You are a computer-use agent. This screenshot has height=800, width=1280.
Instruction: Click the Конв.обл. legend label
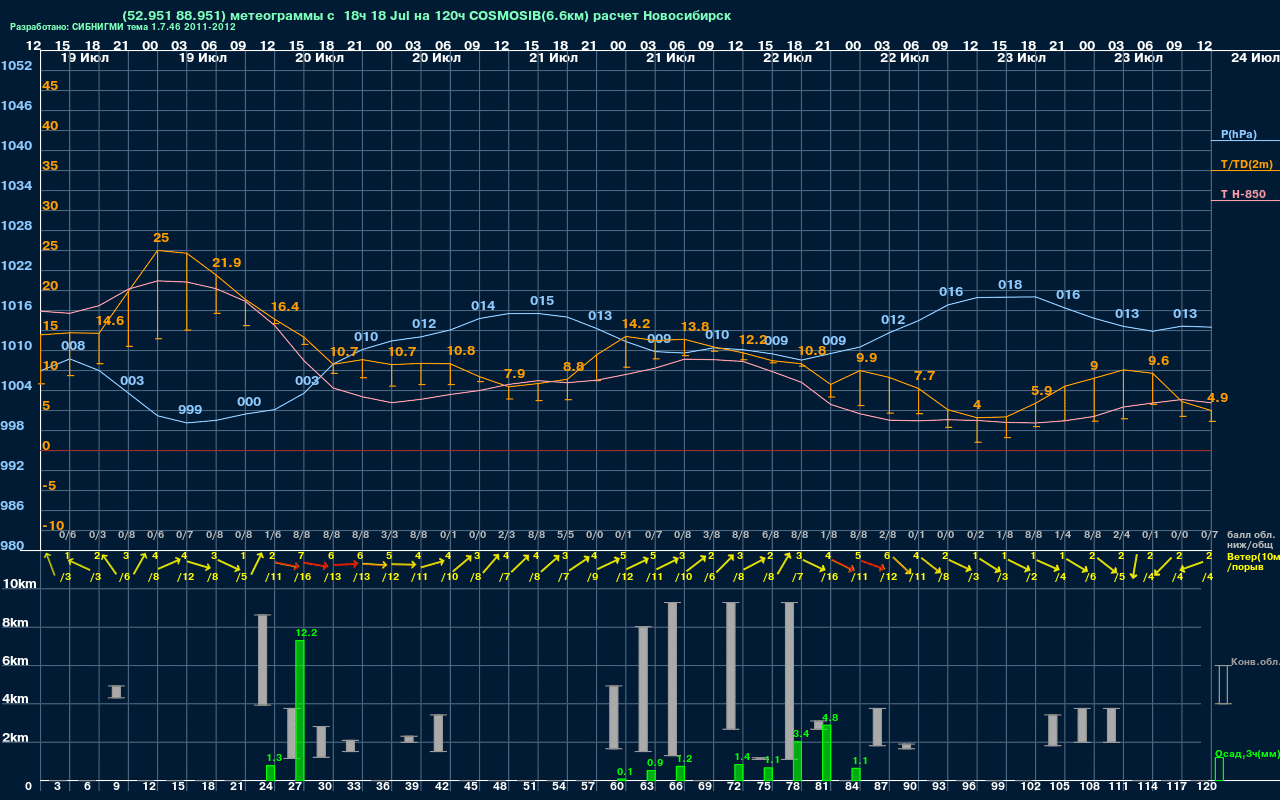tap(1255, 662)
